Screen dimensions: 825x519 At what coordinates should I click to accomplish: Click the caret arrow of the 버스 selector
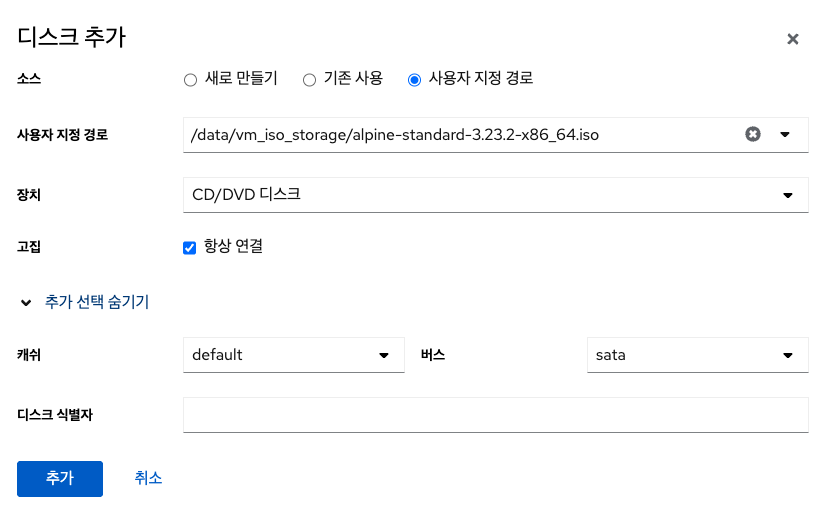click(788, 355)
